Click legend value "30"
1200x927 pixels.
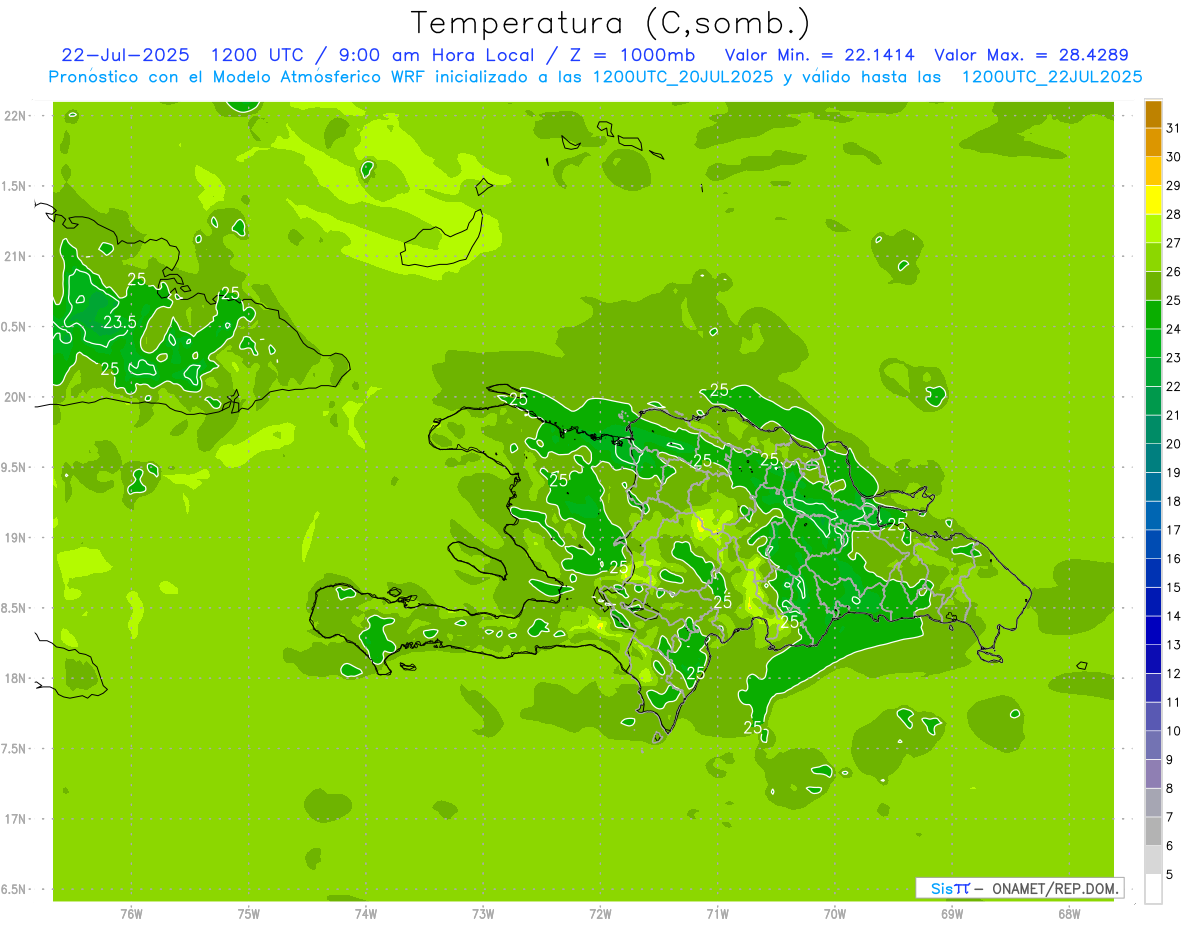pyautogui.click(x=1174, y=157)
